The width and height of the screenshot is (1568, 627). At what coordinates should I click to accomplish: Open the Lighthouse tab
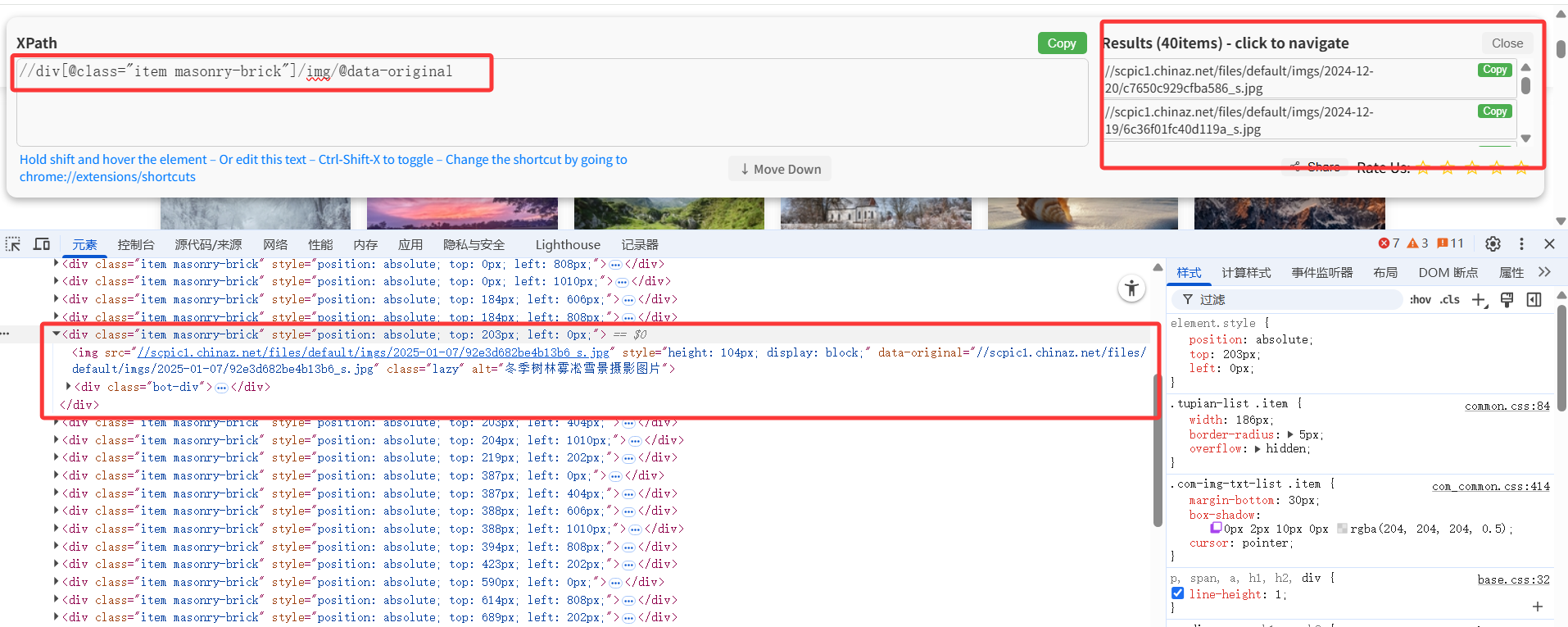tap(567, 244)
